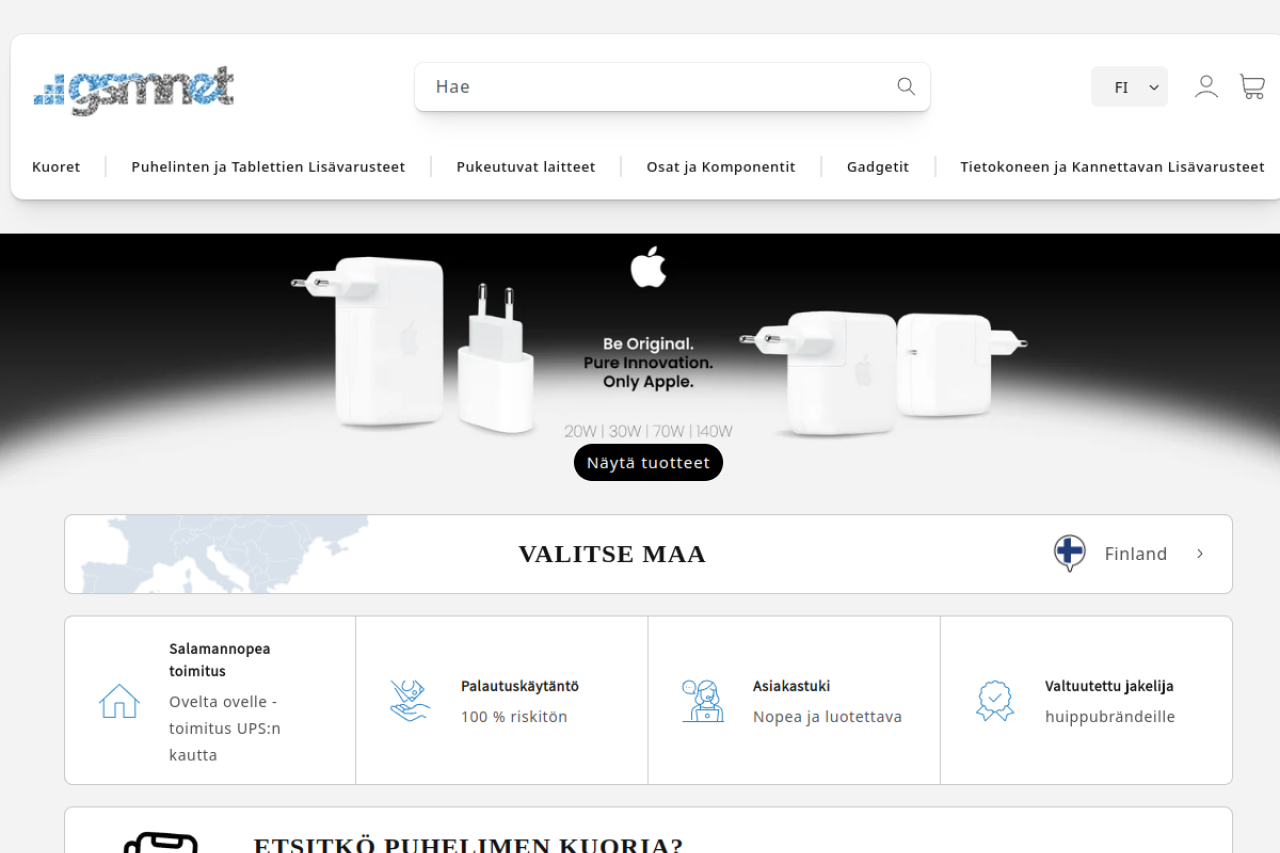Click the return policy hand icon
The height and width of the screenshot is (853, 1280).
coord(410,700)
